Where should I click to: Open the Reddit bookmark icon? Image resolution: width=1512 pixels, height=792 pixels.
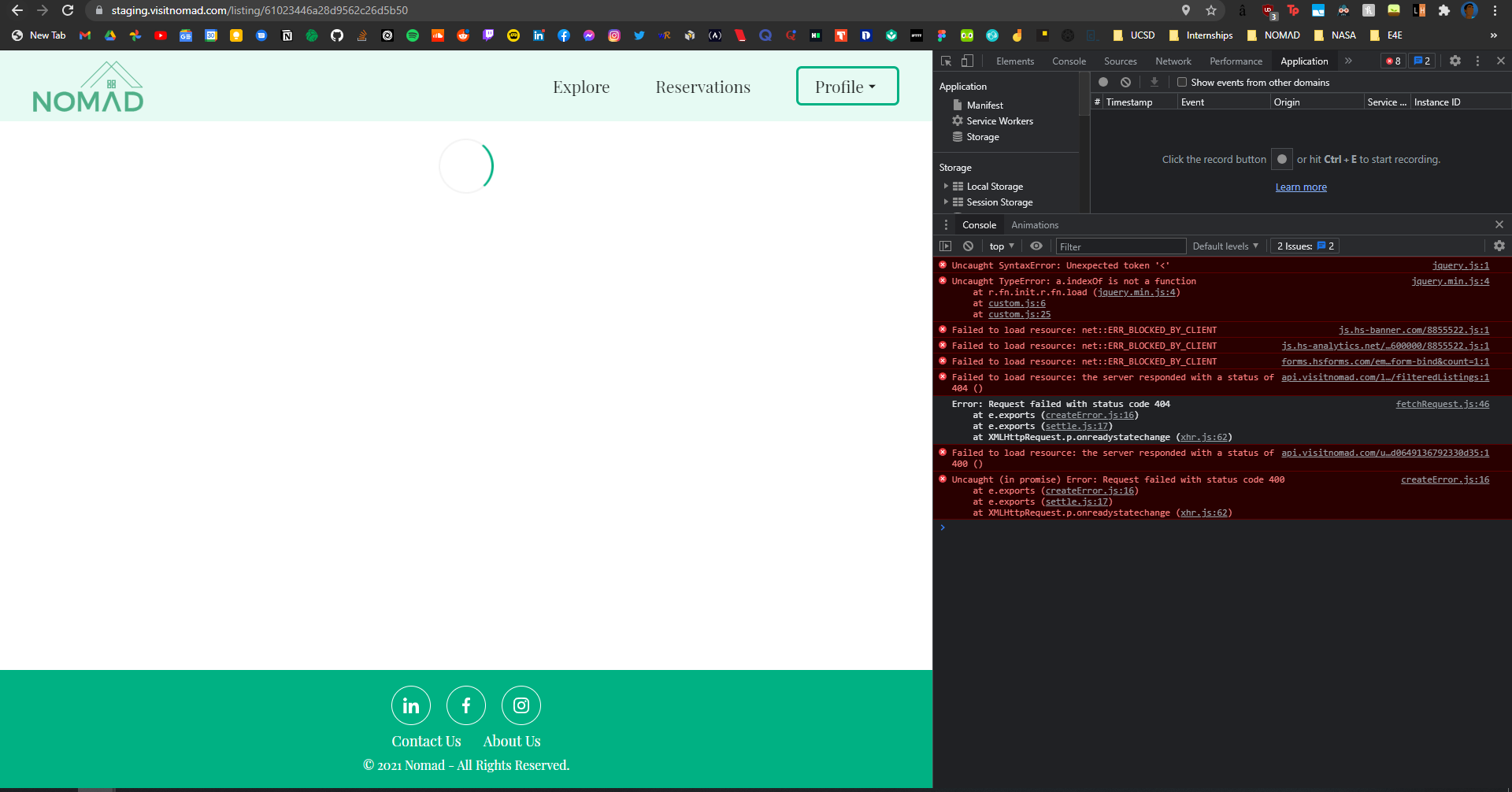463,35
